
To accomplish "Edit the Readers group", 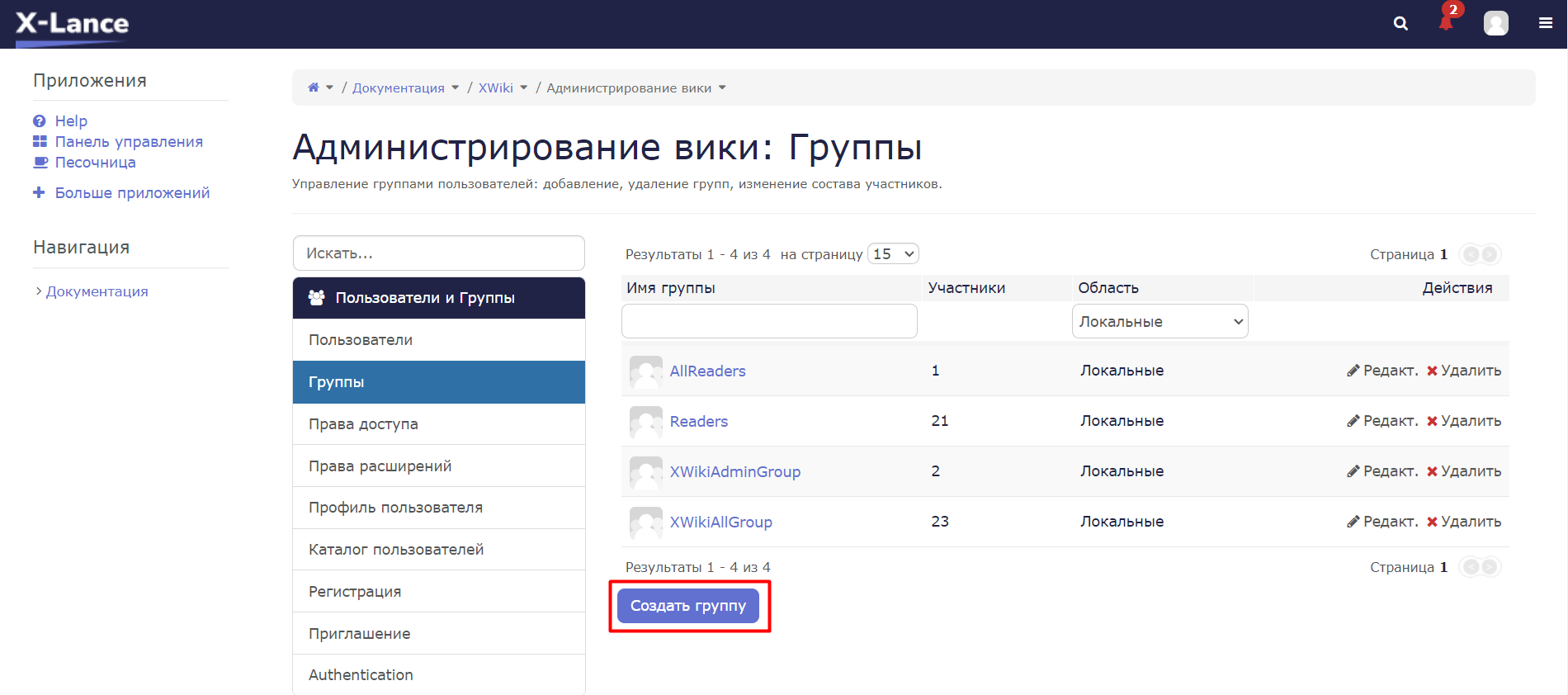I will click(x=1382, y=421).
